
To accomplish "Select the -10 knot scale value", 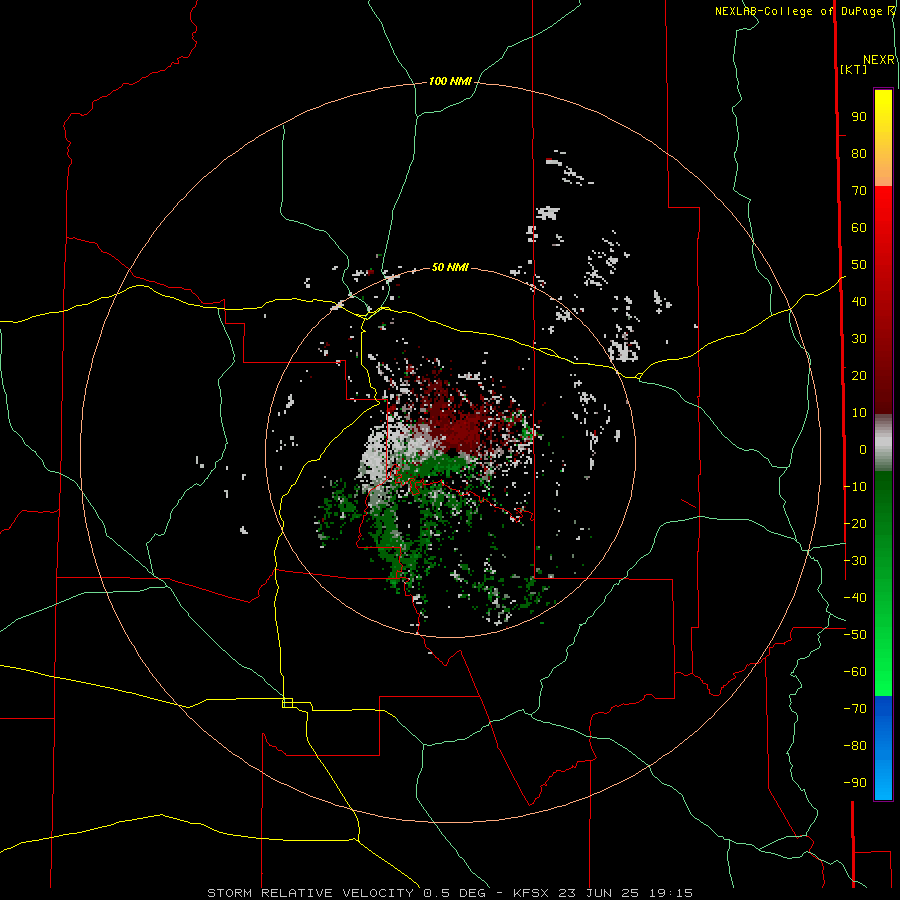I will [x=855, y=487].
